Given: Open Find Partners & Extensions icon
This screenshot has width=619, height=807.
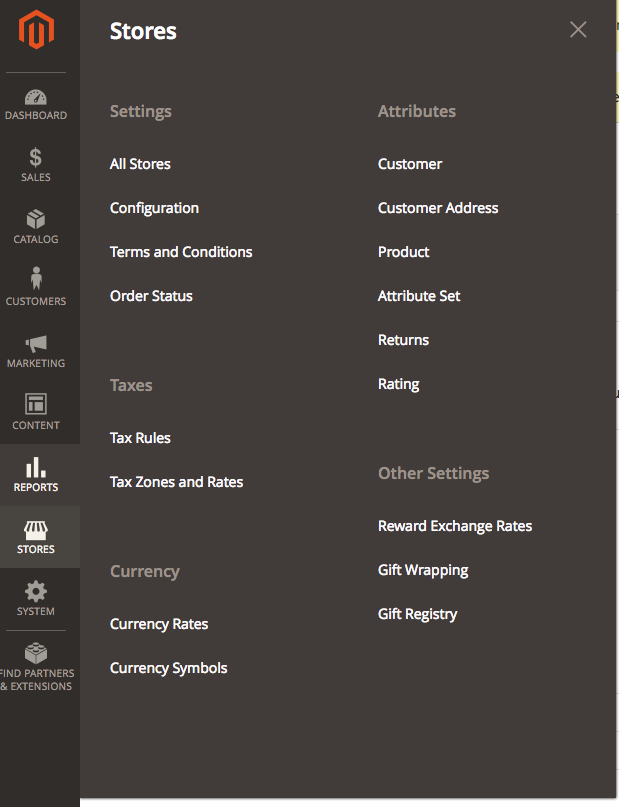Looking at the screenshot, I should [x=36, y=653].
